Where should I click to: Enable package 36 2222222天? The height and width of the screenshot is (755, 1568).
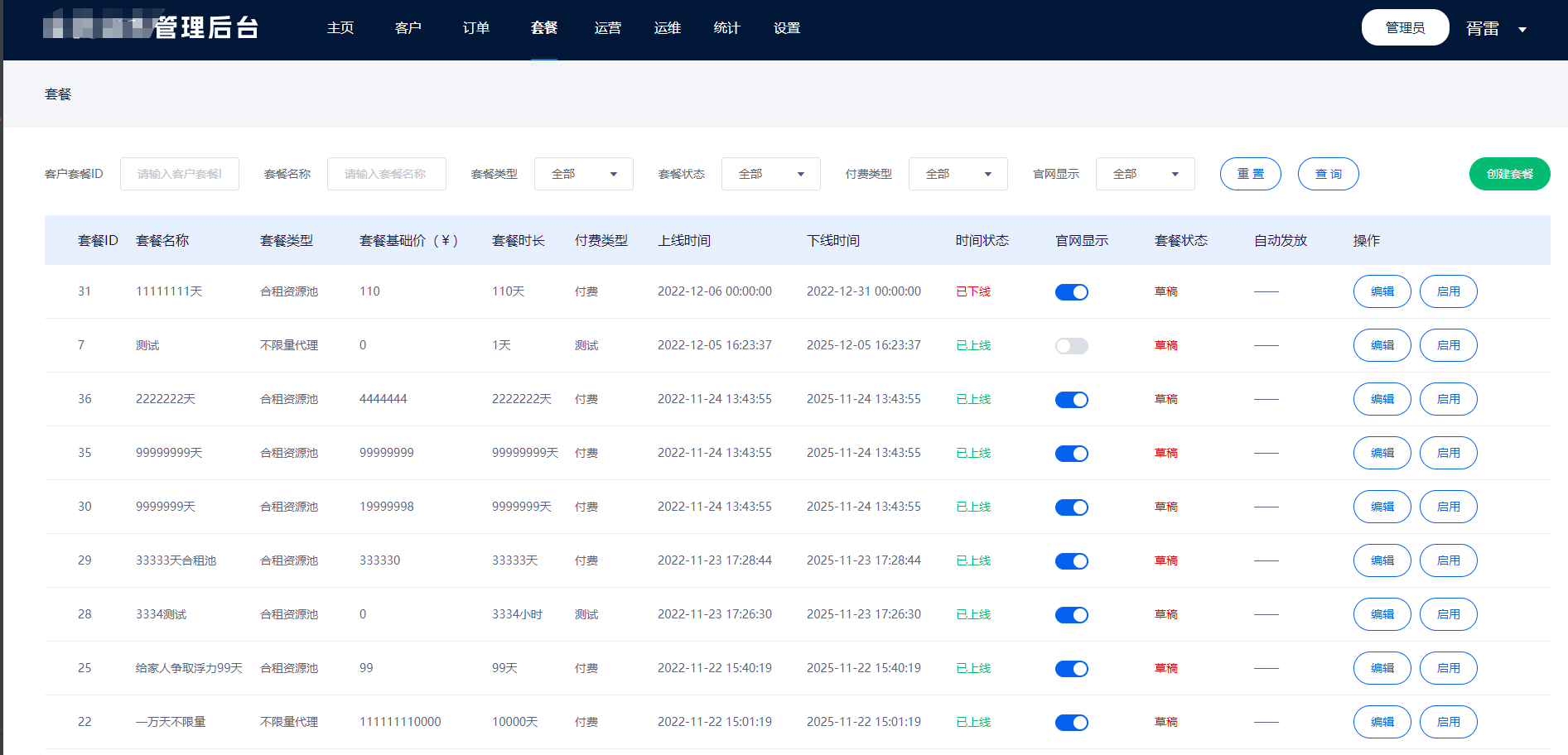coord(1449,399)
